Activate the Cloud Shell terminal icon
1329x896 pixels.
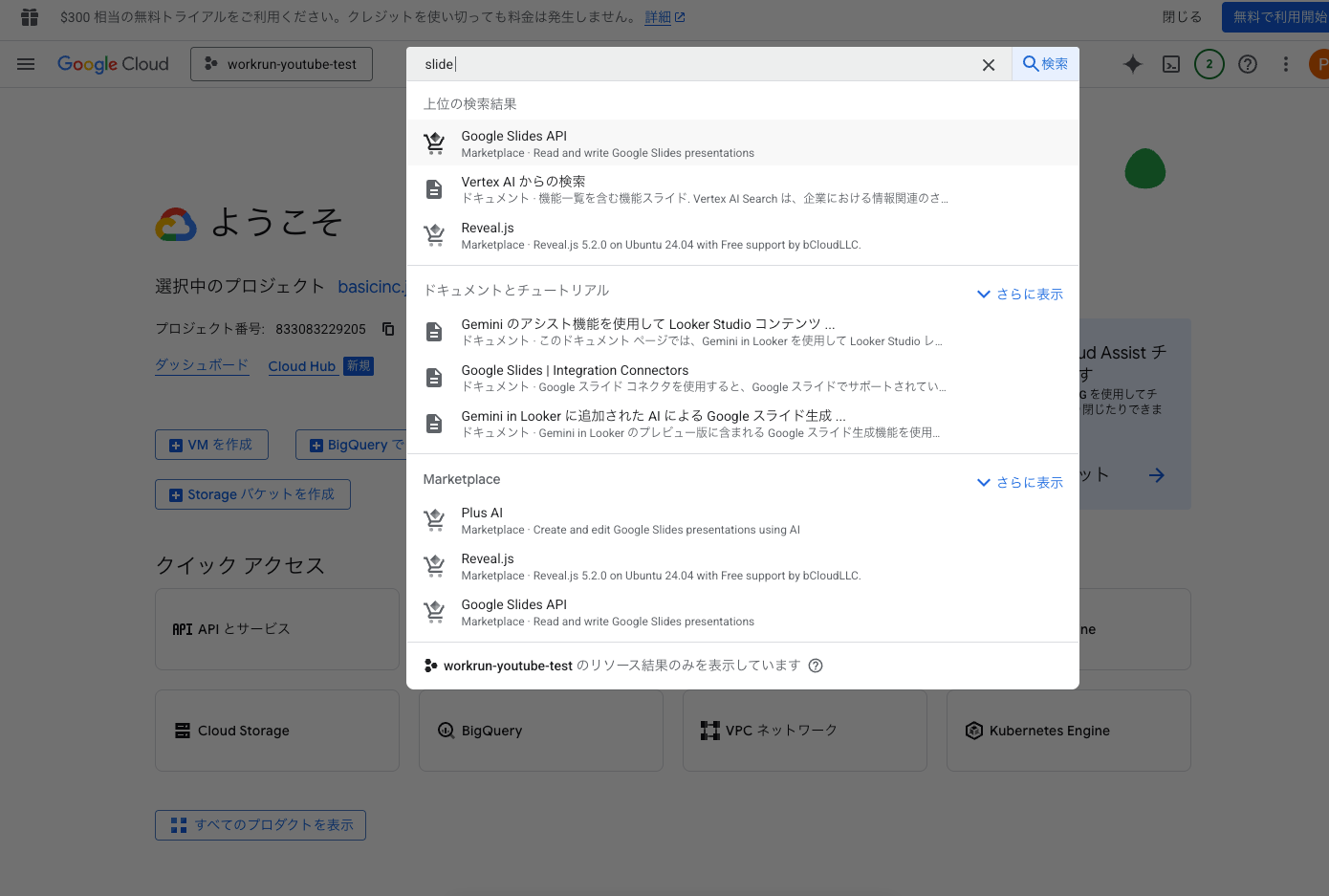pos(1171,64)
